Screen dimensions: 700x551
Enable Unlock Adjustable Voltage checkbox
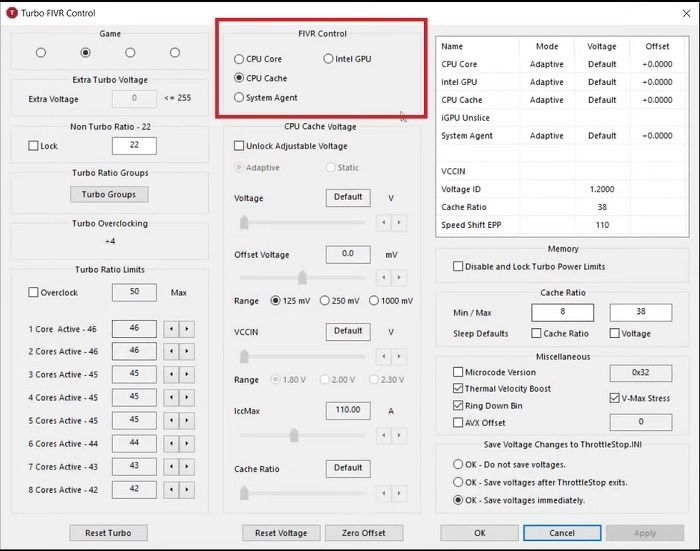pos(239,146)
